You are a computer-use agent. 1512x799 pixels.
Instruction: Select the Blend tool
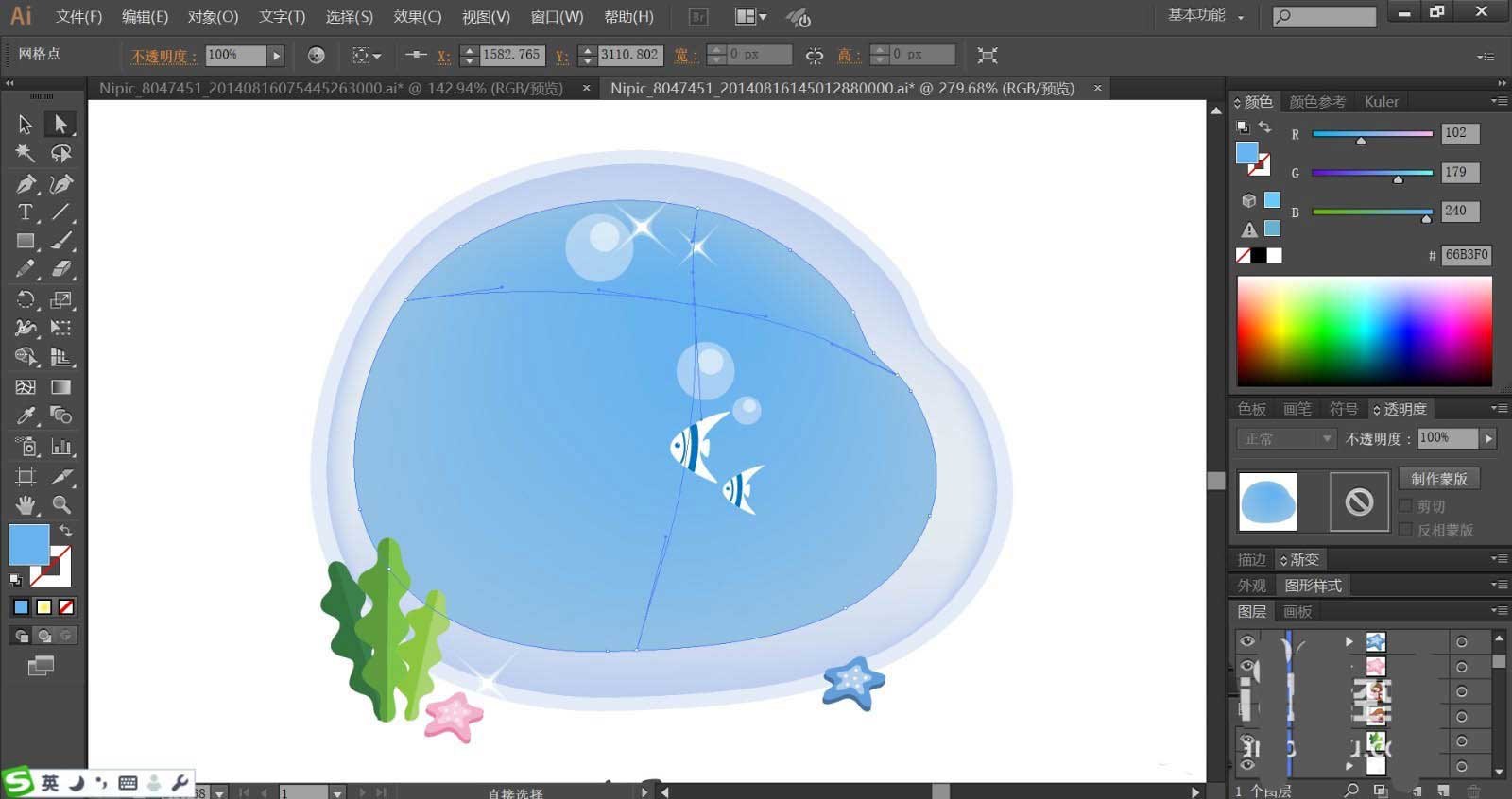pos(61,416)
